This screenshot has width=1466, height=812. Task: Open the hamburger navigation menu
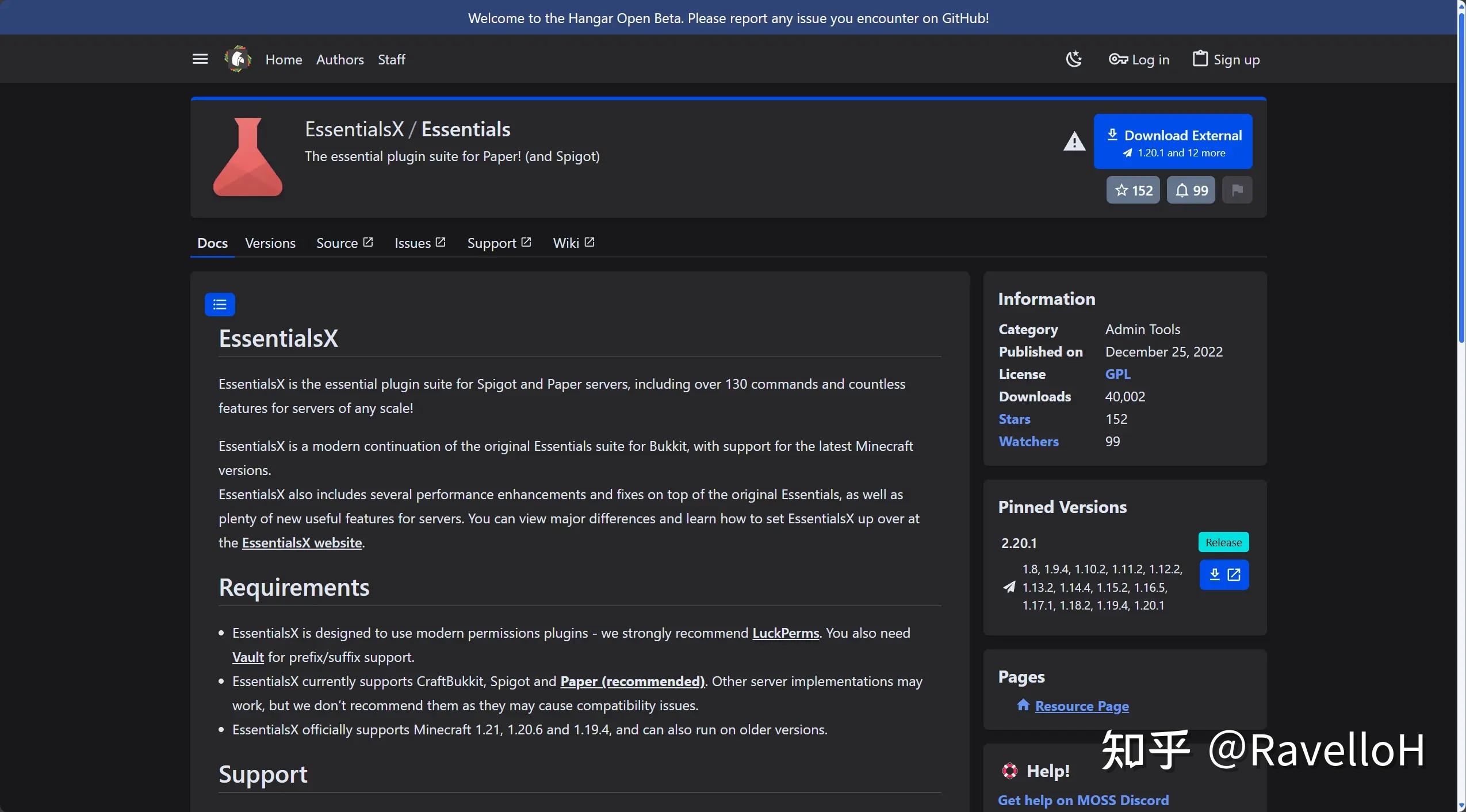(200, 59)
